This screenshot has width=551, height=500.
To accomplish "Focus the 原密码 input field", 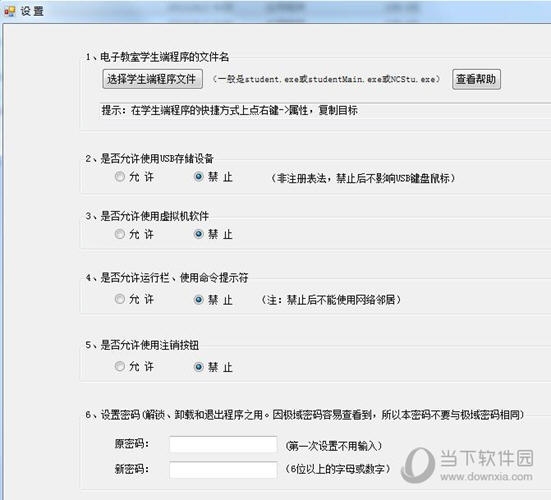I will click(223, 444).
